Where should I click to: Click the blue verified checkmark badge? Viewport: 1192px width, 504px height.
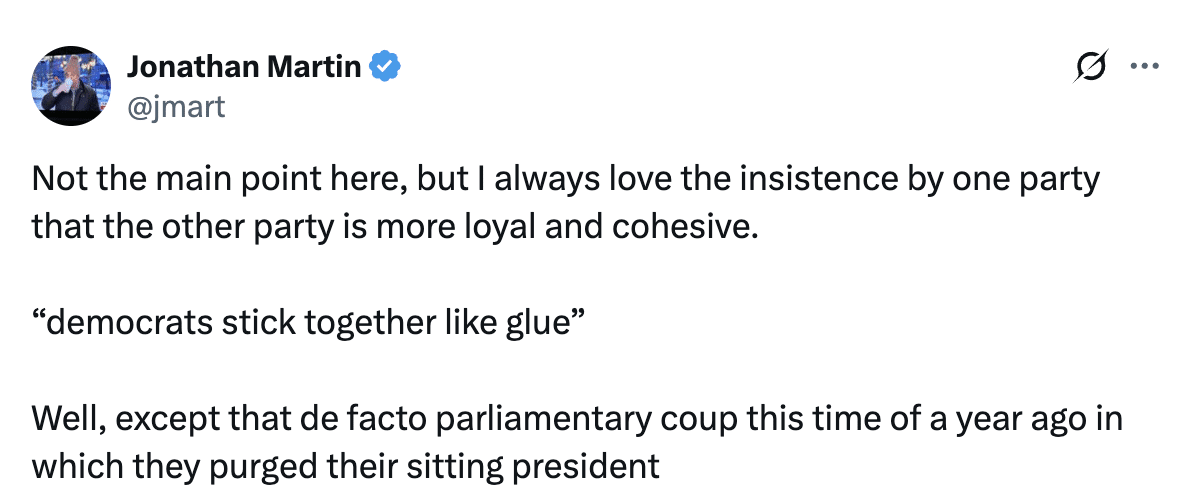click(386, 67)
